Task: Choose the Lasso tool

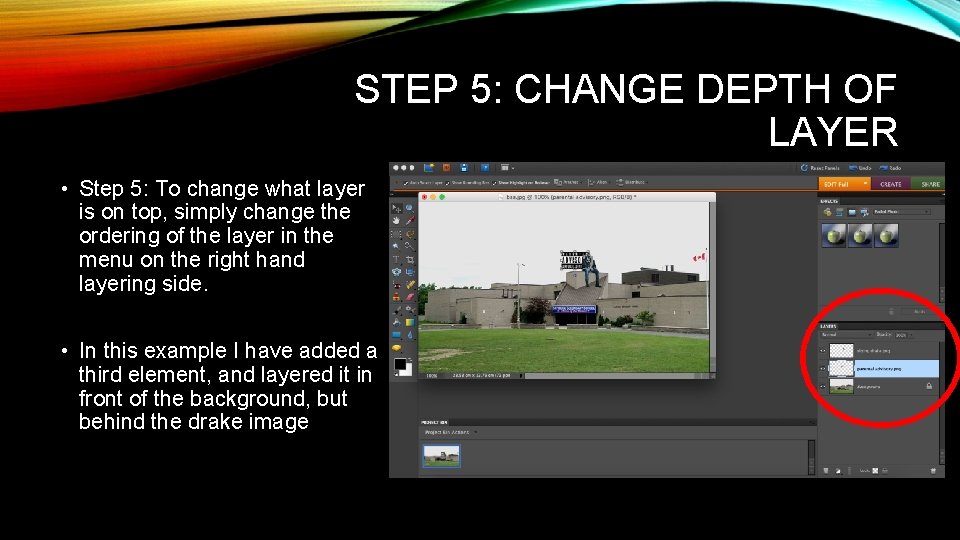Action: click(x=410, y=234)
